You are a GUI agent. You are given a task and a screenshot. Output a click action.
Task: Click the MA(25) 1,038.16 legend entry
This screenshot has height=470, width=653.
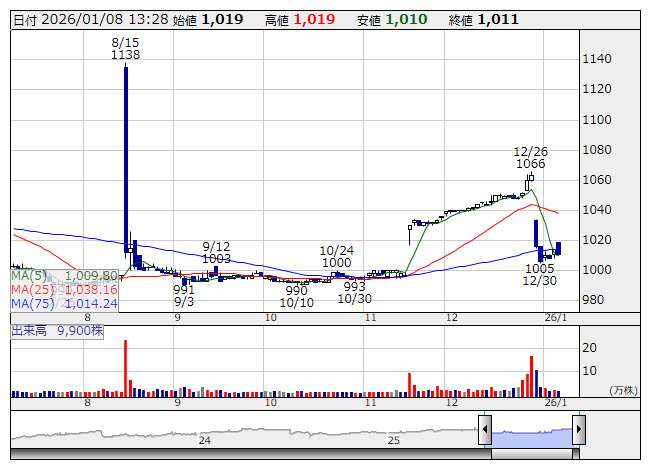click(x=65, y=290)
